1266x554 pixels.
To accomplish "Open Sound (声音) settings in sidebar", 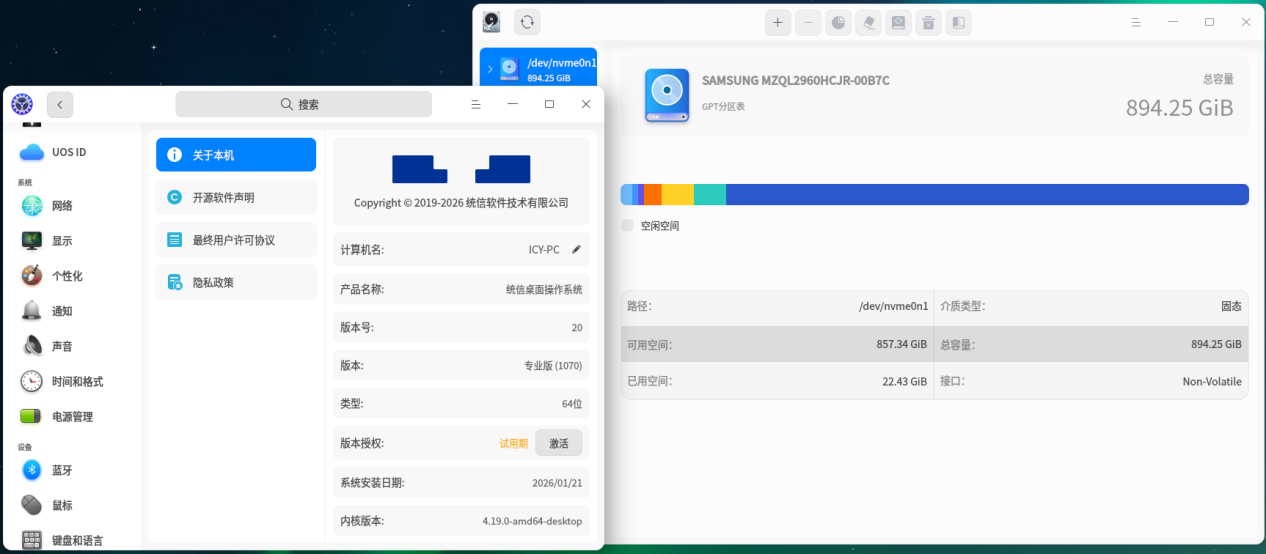I will 61,346.
